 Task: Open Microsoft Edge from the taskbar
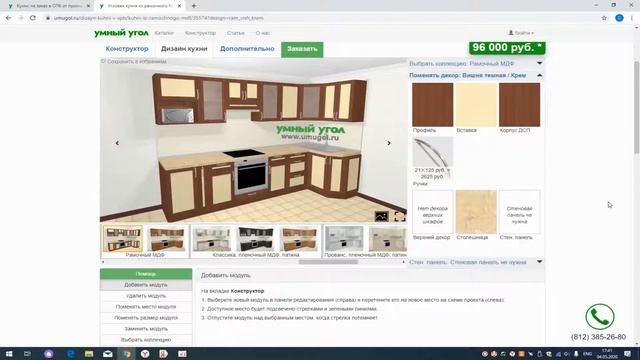tap(70, 354)
